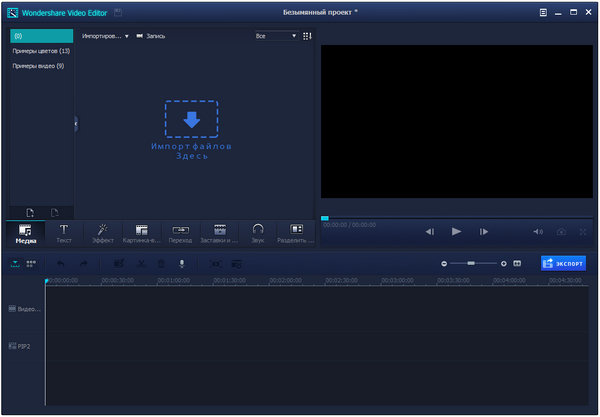Switch to the Эффект effects tab
600x417 pixels.
click(x=102, y=233)
